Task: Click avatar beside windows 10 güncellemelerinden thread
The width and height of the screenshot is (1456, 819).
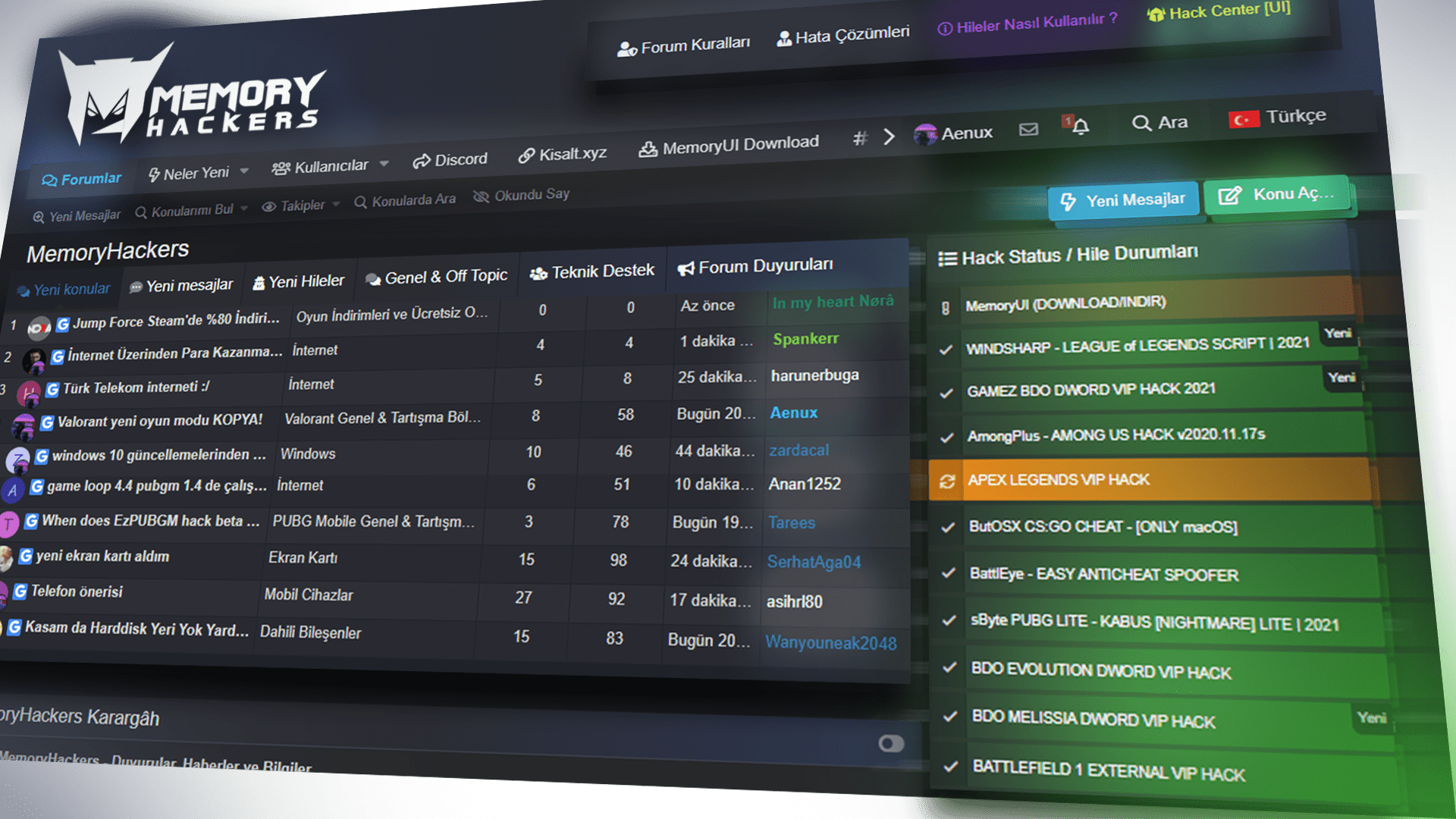Action: pyautogui.click(x=17, y=460)
